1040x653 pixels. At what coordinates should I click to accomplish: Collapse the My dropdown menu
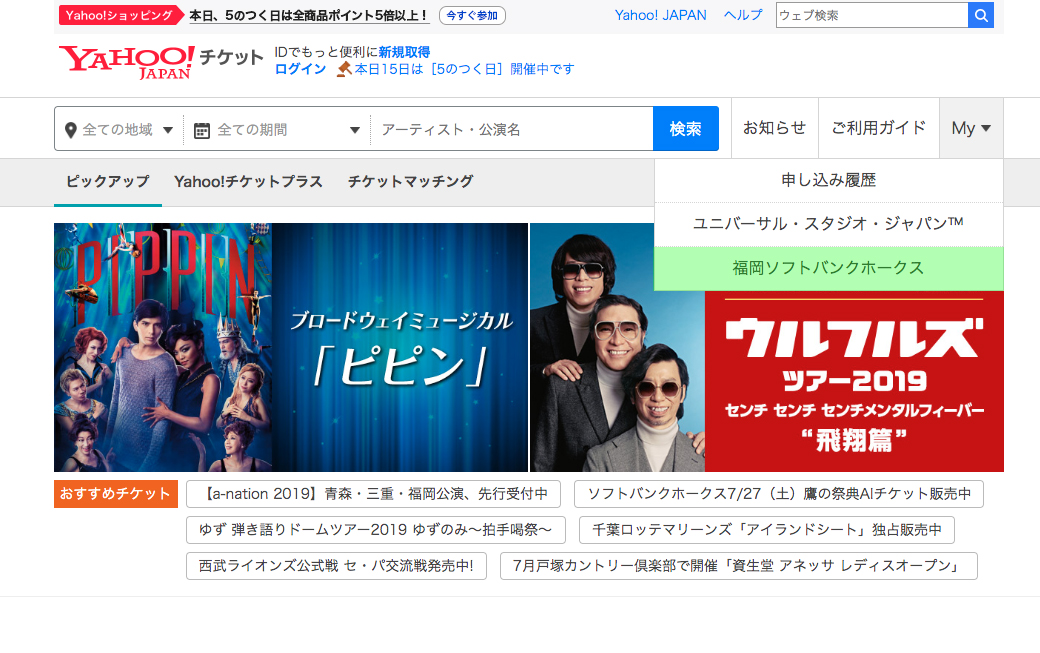pyautogui.click(x=971, y=128)
